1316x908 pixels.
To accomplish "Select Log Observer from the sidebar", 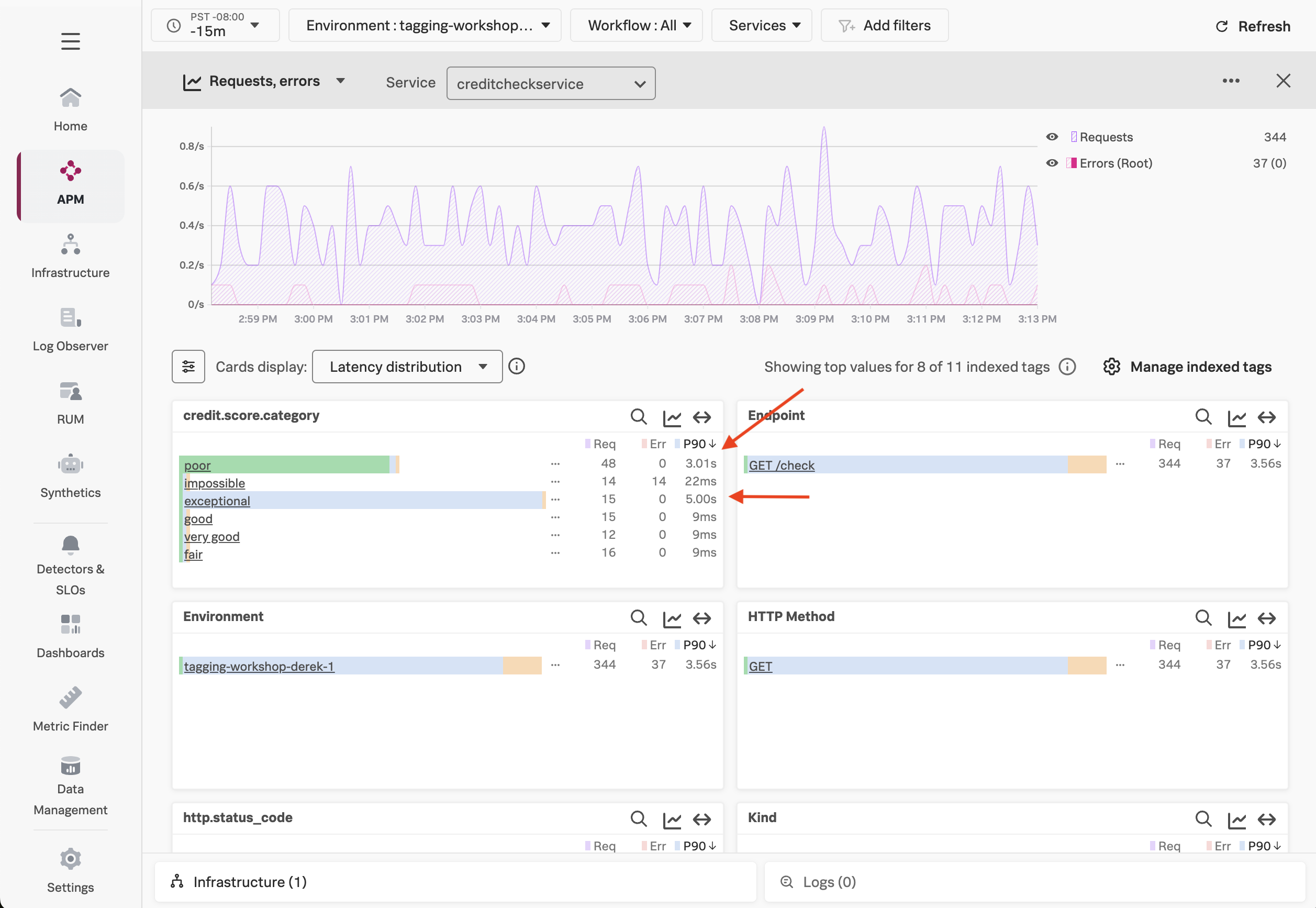I will [70, 330].
